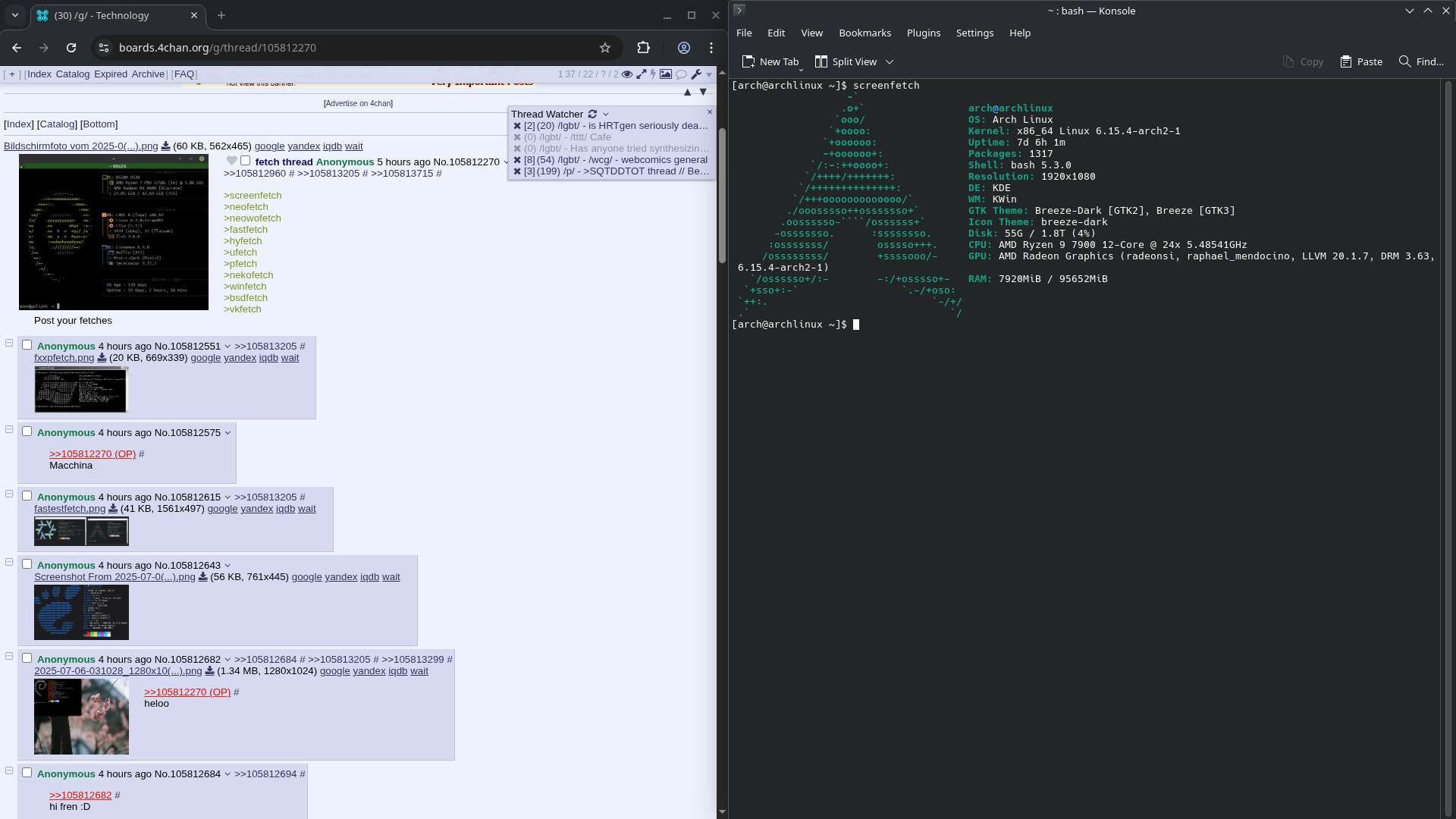Hide post No.105812643 with its minus toggle
The width and height of the screenshot is (1456, 819).
tap(9, 562)
